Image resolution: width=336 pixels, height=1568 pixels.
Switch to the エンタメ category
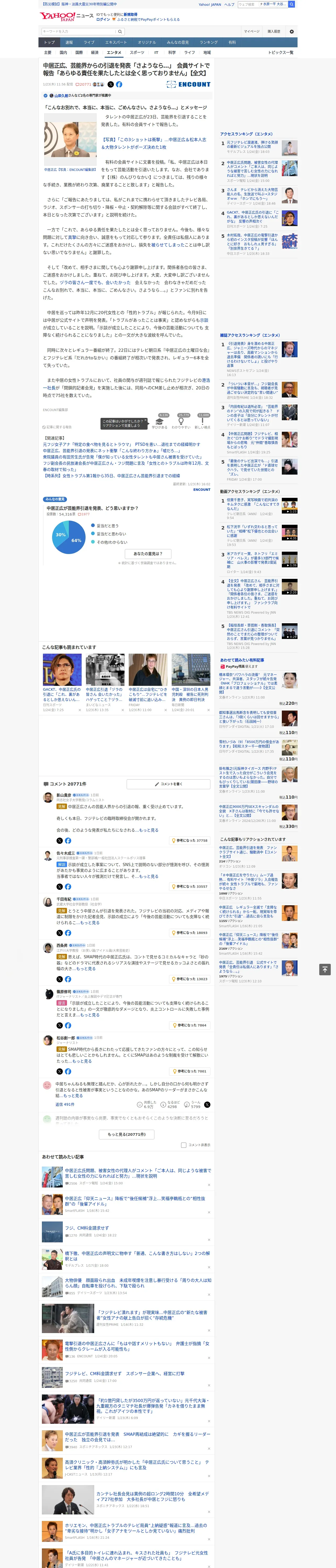(x=114, y=52)
